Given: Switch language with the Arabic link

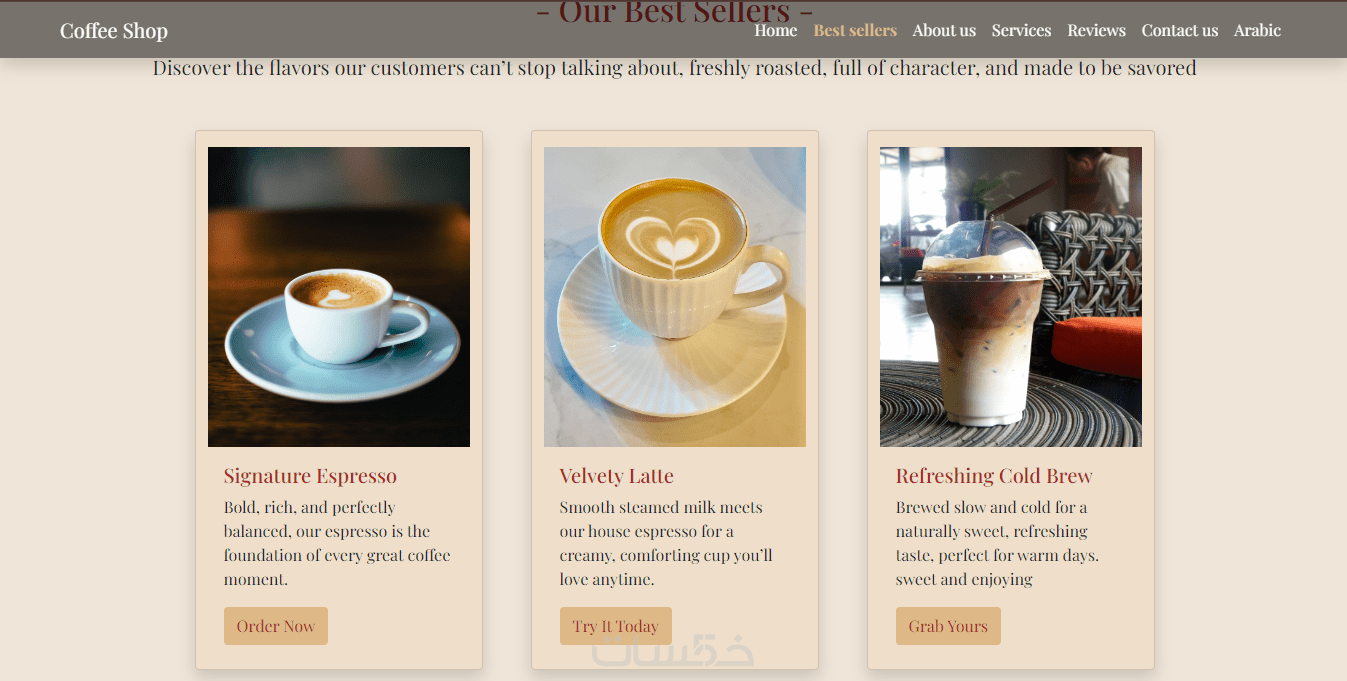Looking at the screenshot, I should (1257, 30).
